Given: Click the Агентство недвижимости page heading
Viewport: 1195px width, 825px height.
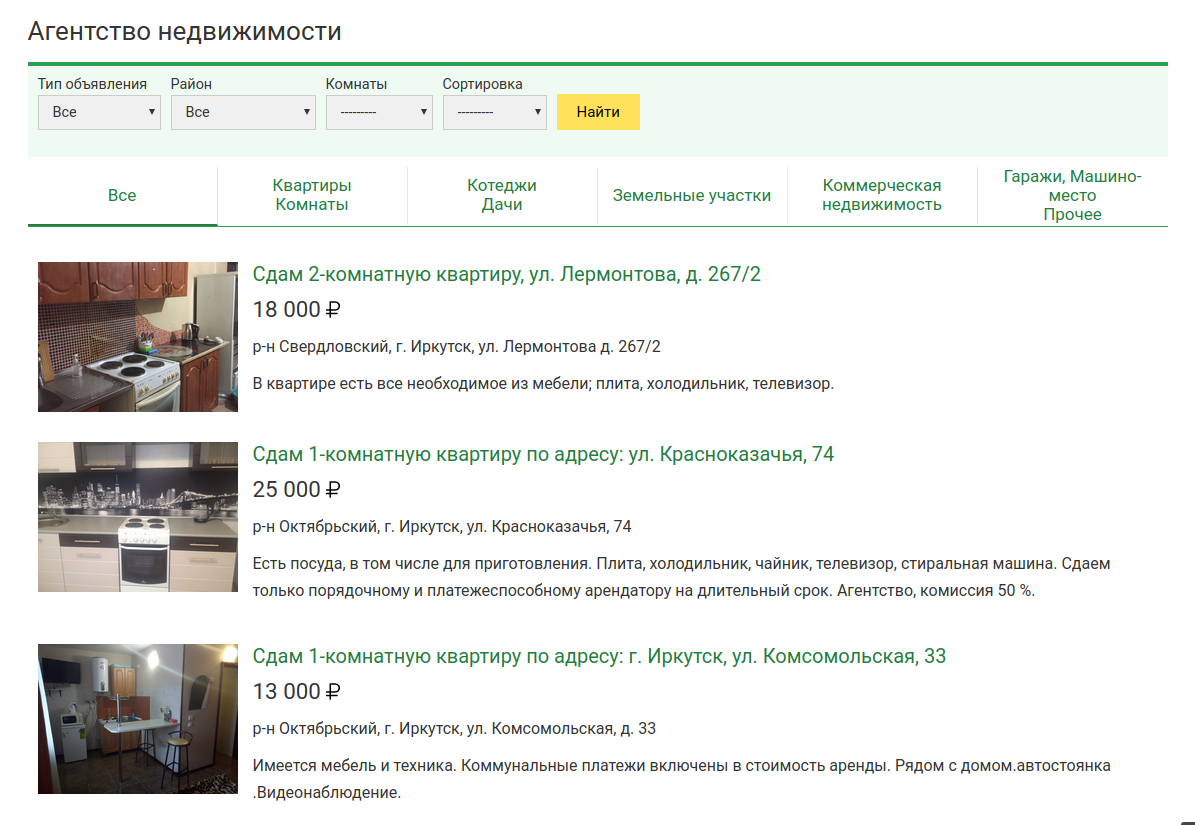Looking at the screenshot, I should [x=185, y=31].
